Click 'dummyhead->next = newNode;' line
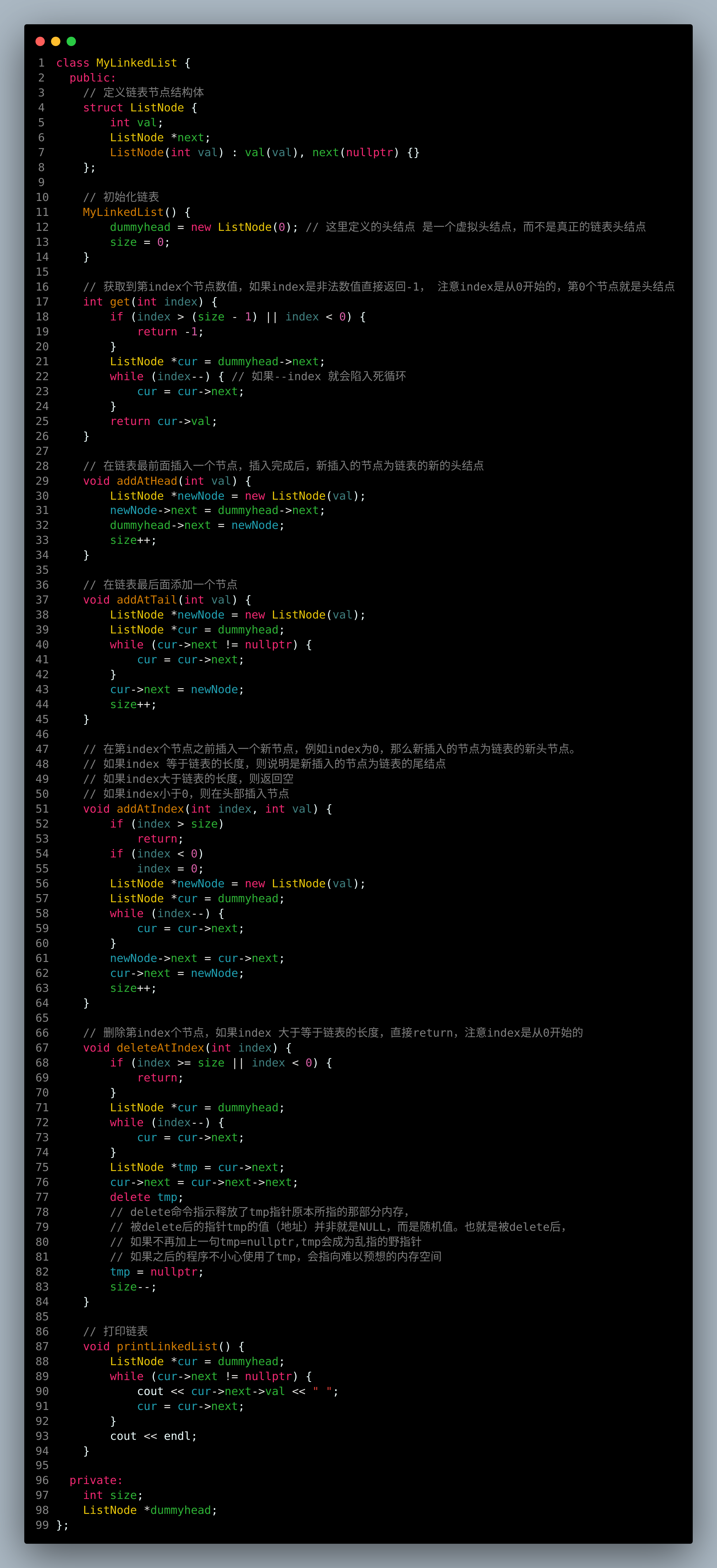Screen dimensions: 717x1568 tap(197, 525)
